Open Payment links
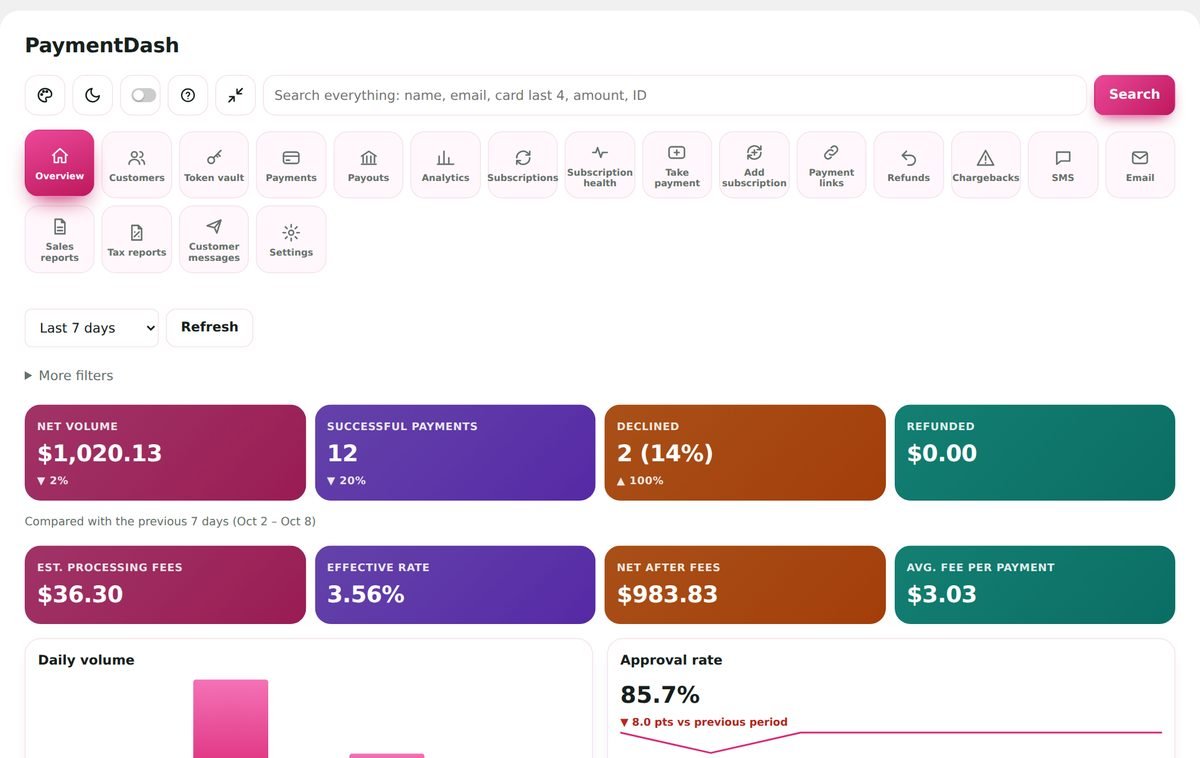 pos(831,165)
